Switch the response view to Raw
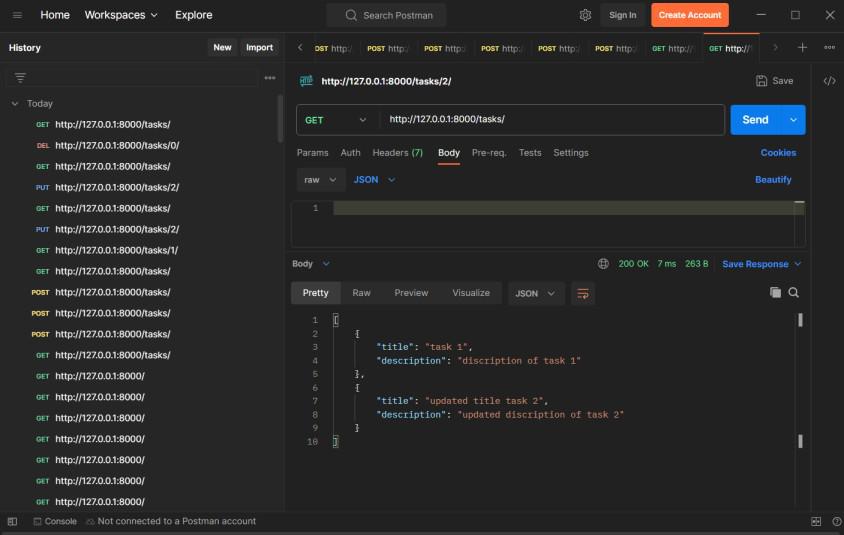This screenshot has height=535, width=844. 361,293
